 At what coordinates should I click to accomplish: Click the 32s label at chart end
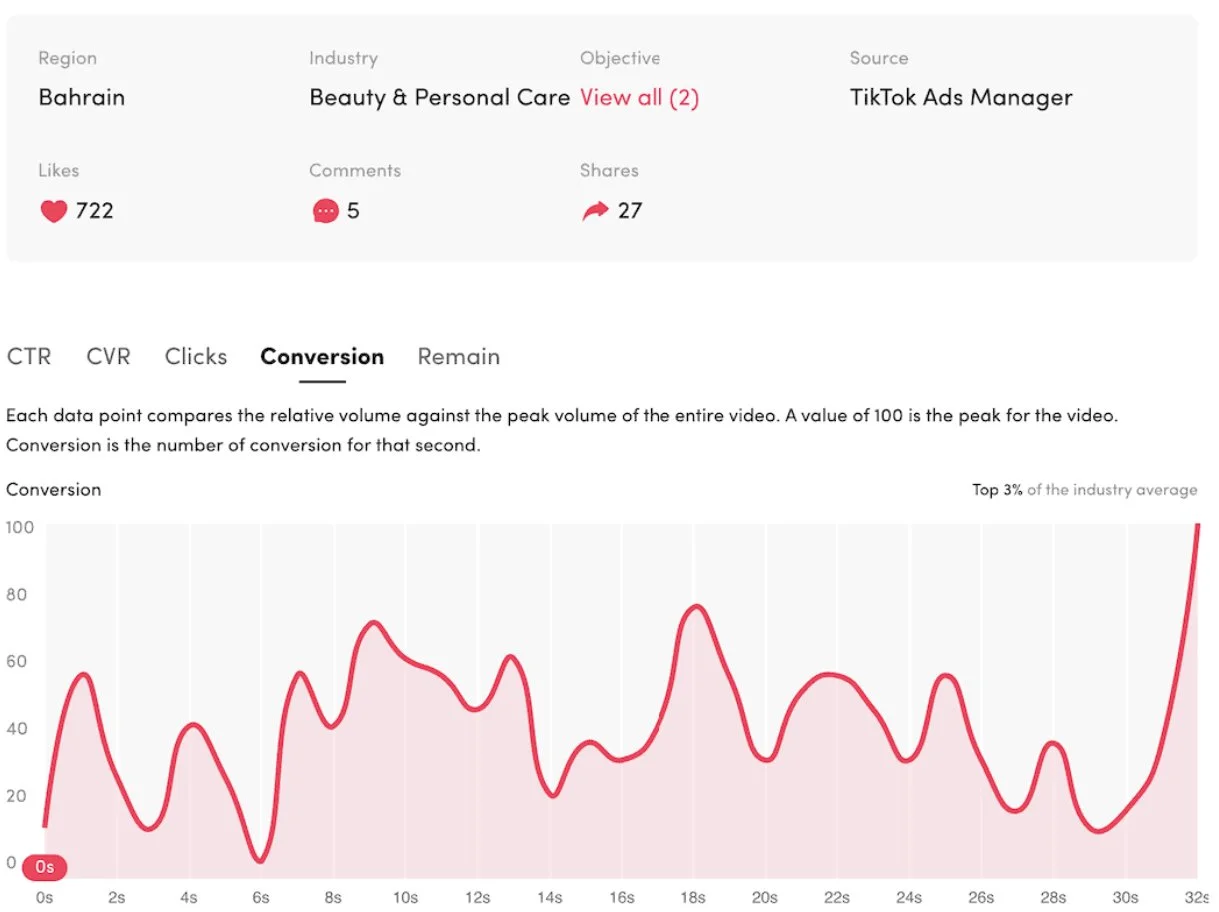(1197, 897)
